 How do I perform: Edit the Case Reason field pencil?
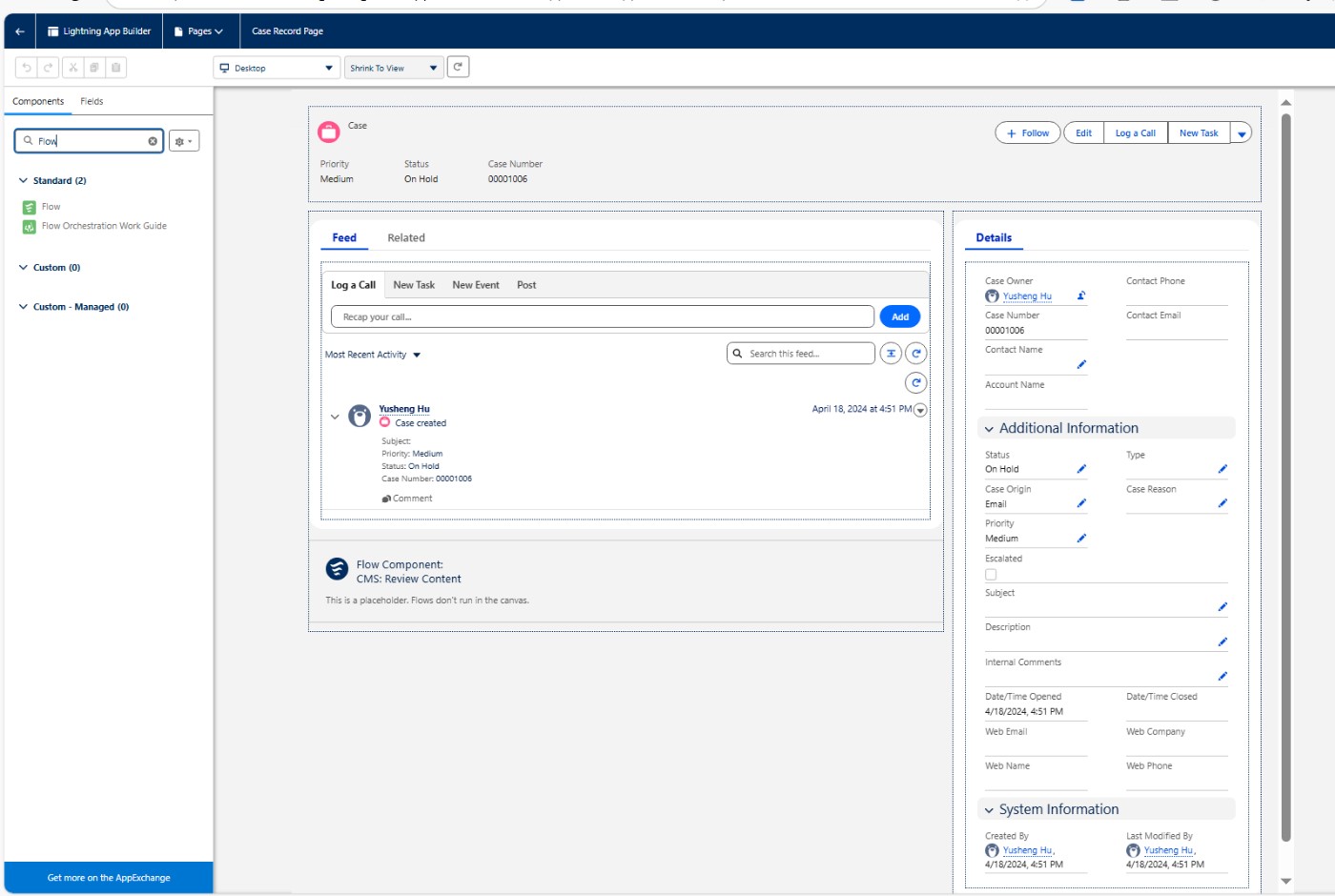coord(1222,503)
